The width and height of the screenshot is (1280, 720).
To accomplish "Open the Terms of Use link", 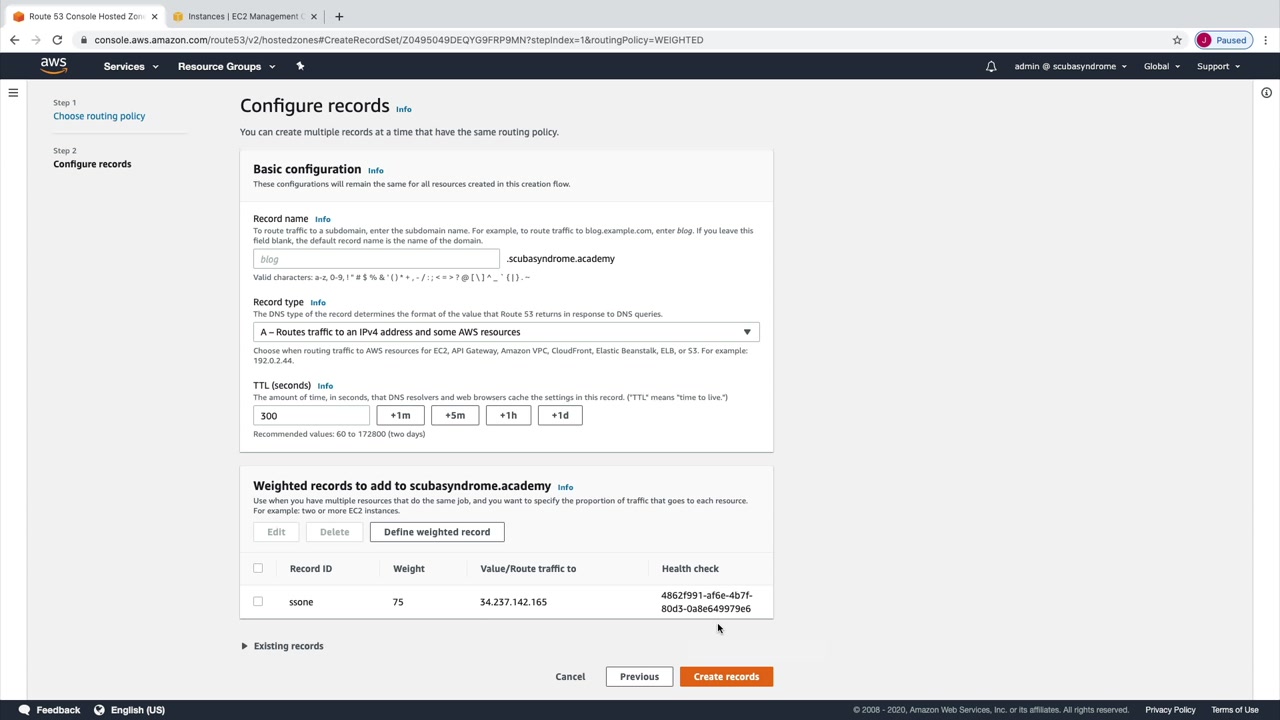I will pyautogui.click(x=1235, y=710).
